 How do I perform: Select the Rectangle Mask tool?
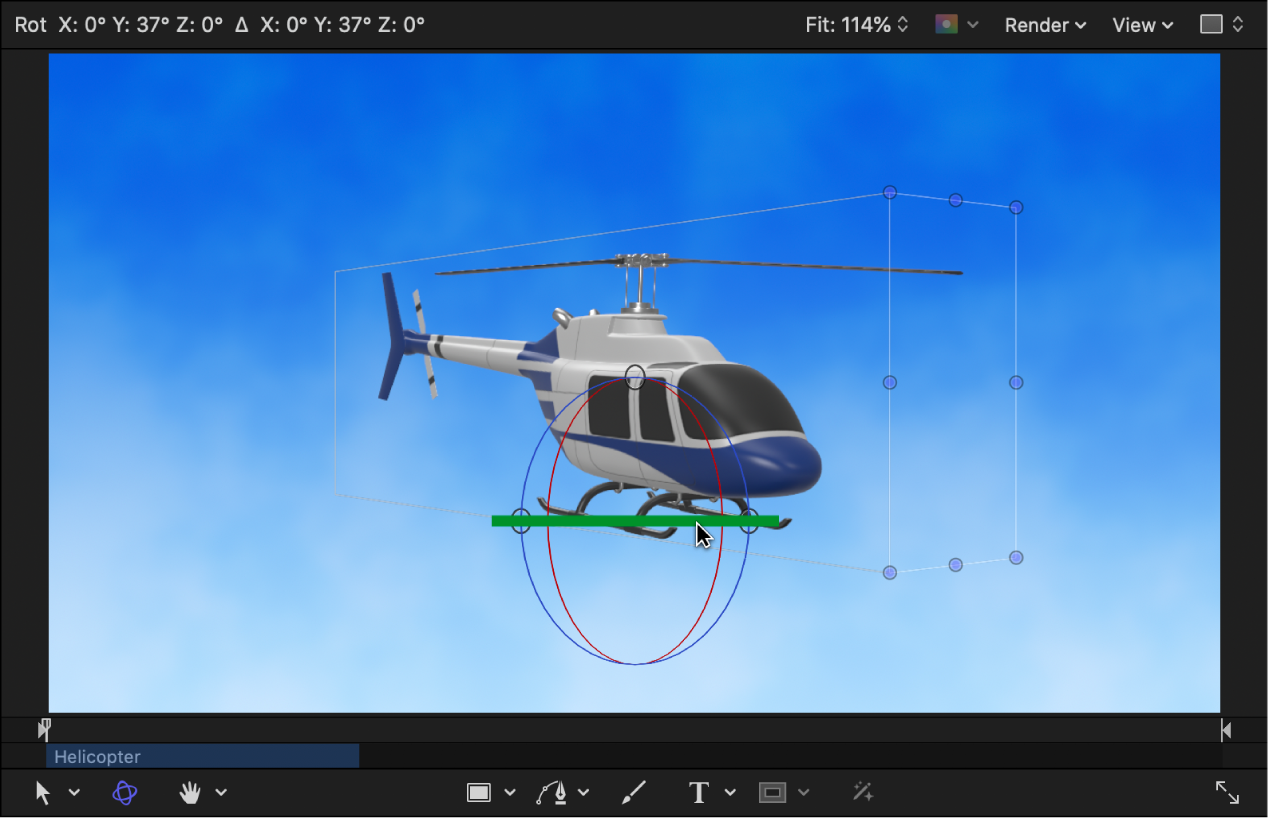[x=771, y=792]
